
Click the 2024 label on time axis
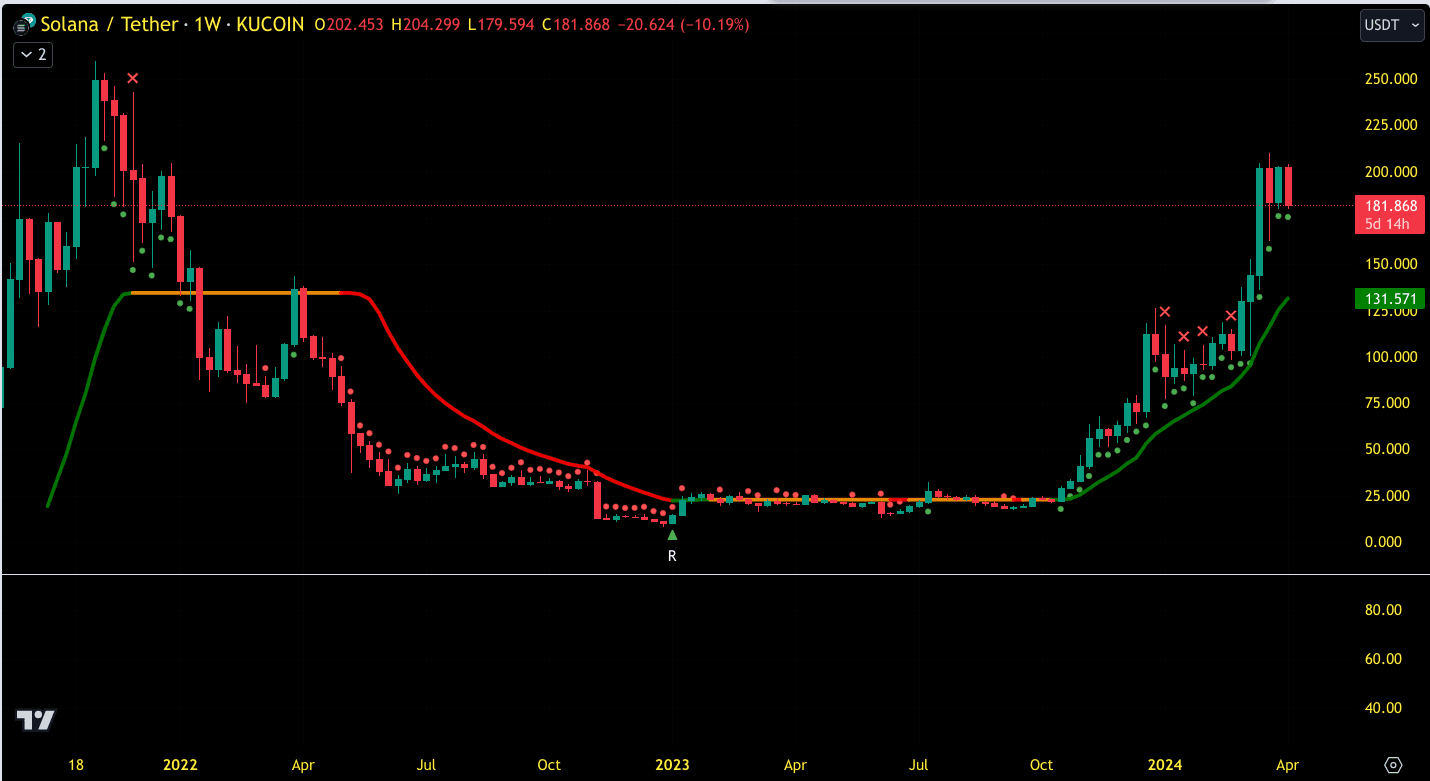pyautogui.click(x=1164, y=765)
